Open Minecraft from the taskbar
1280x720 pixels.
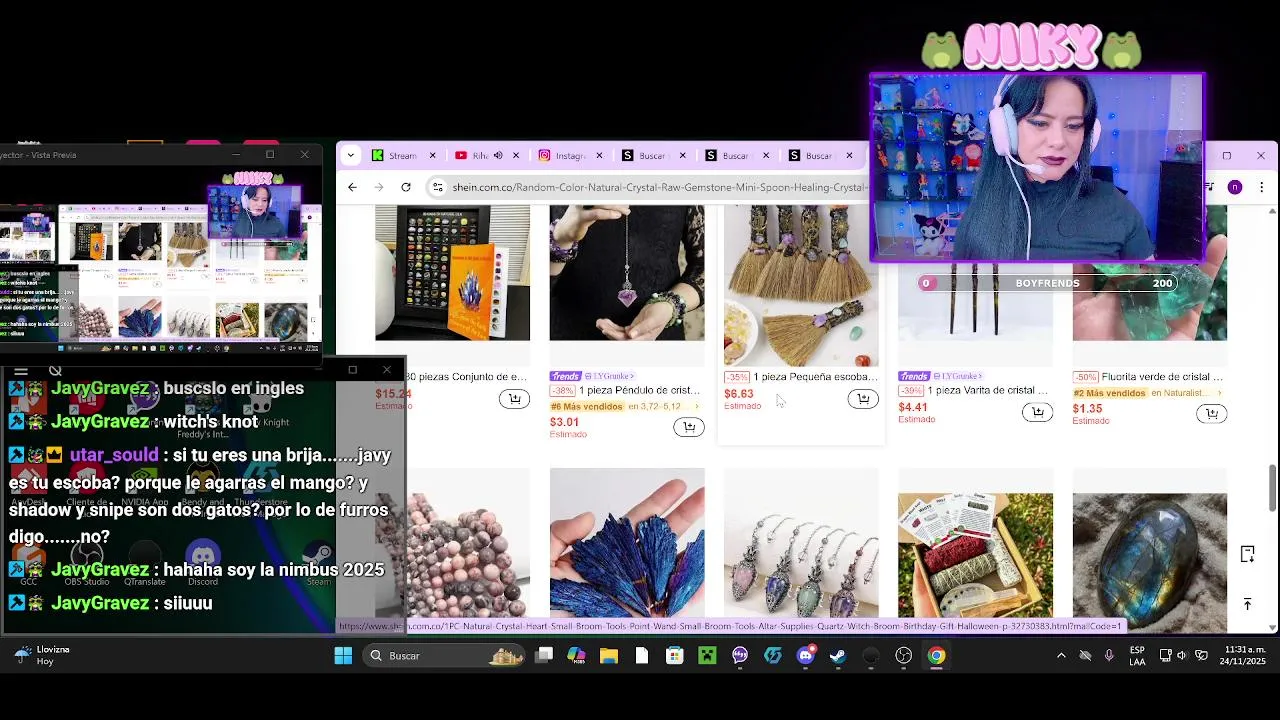coord(707,656)
